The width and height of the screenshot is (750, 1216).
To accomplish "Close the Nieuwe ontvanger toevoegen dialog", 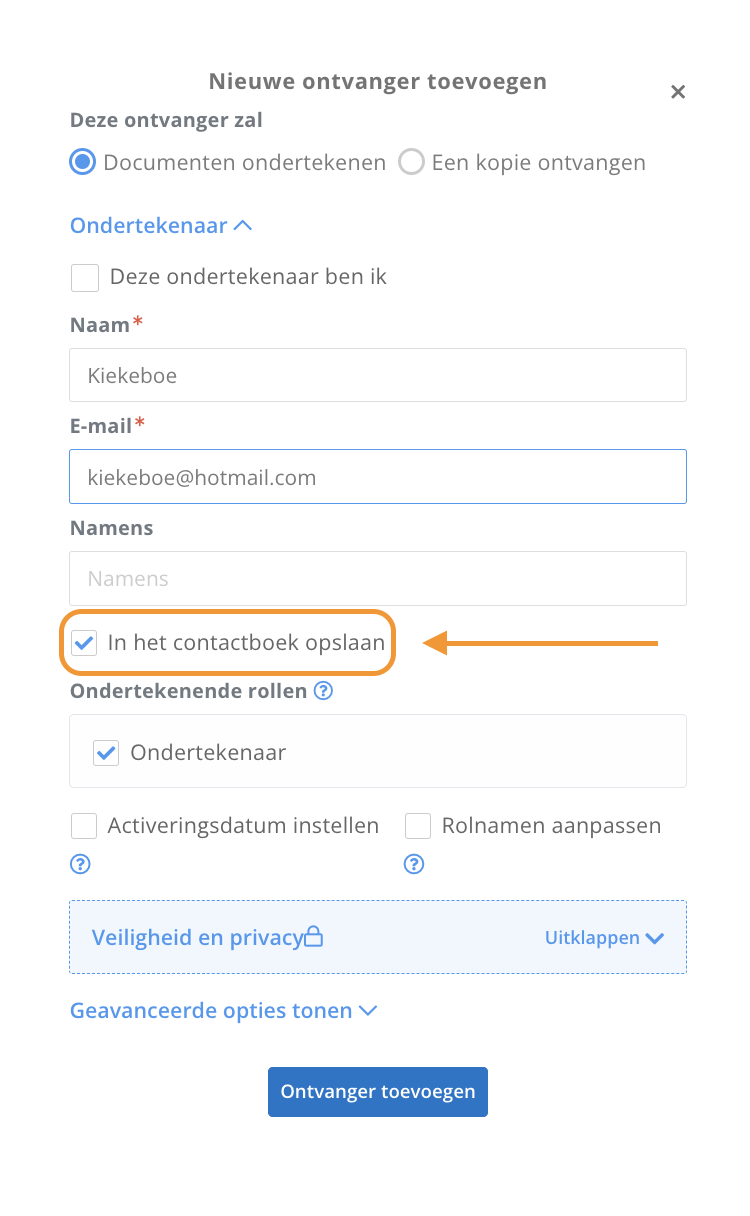I will pos(678,92).
